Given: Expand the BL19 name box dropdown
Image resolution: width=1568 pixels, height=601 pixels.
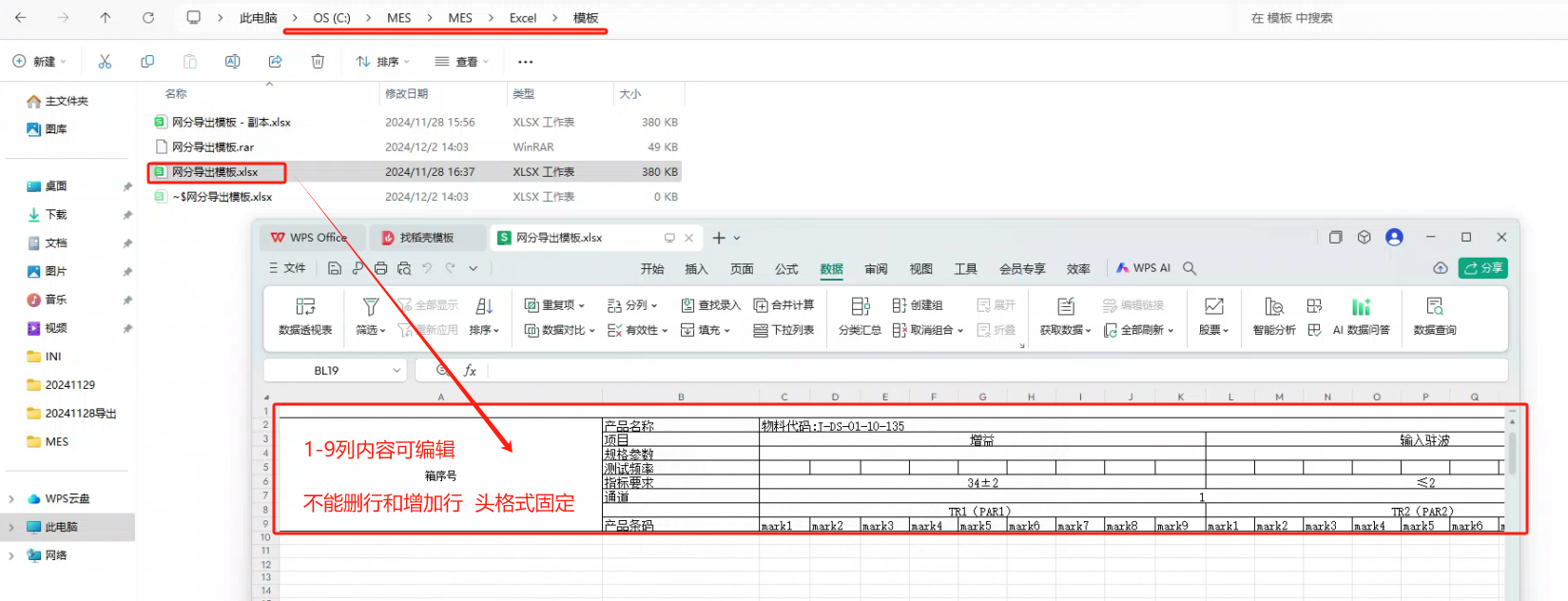Looking at the screenshot, I should pos(397,371).
